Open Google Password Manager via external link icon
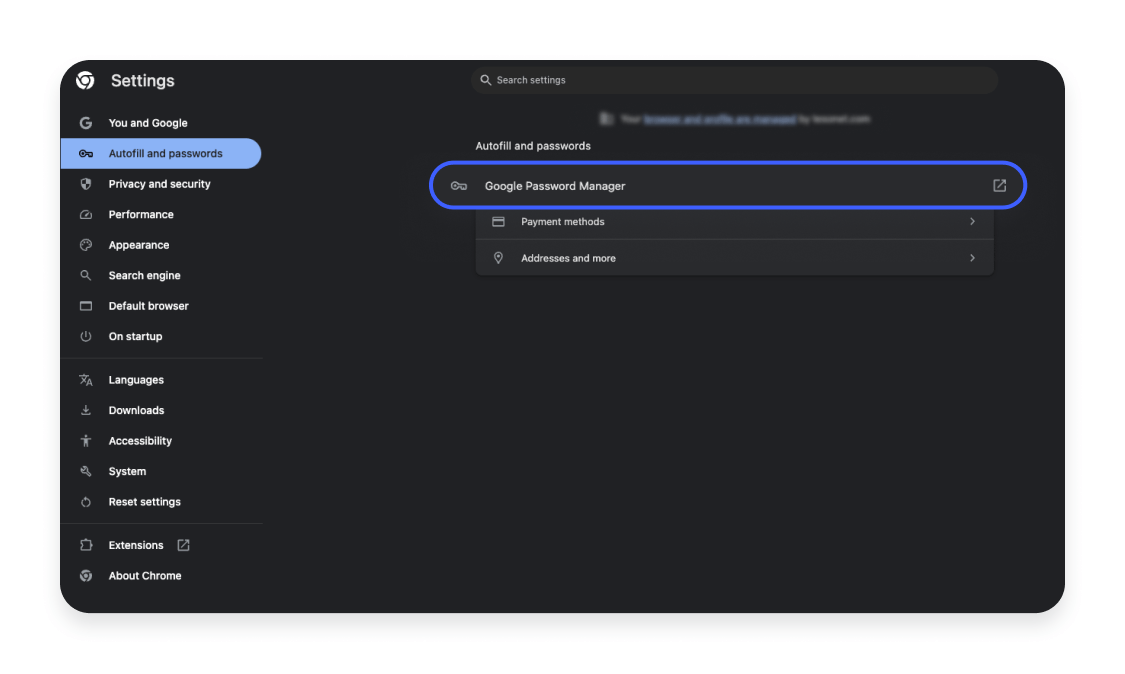The height and width of the screenshot is (674, 1125). point(999,185)
